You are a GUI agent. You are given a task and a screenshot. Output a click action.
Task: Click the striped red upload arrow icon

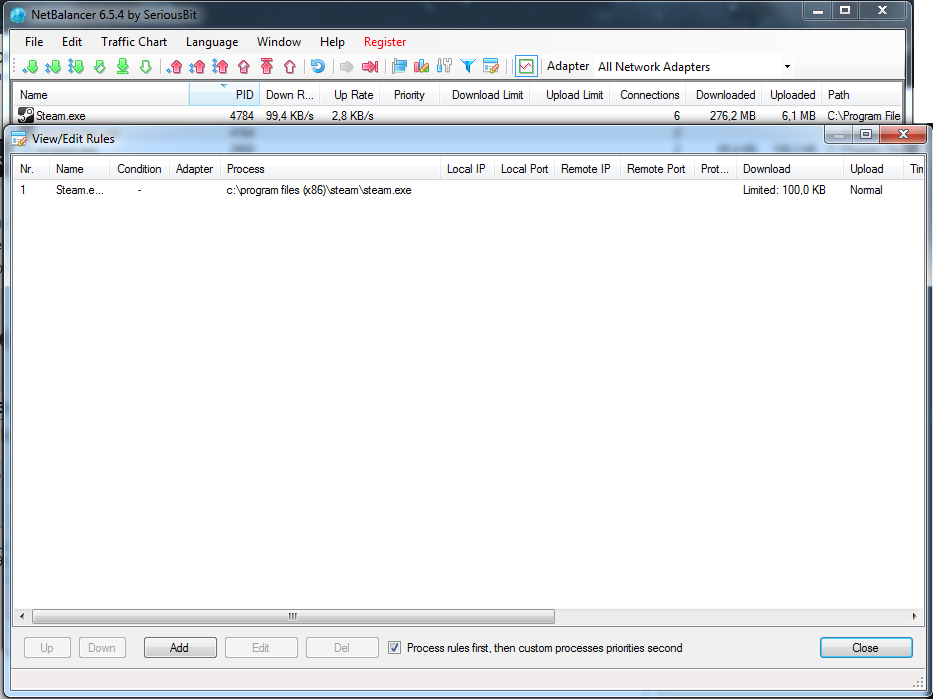[243, 67]
